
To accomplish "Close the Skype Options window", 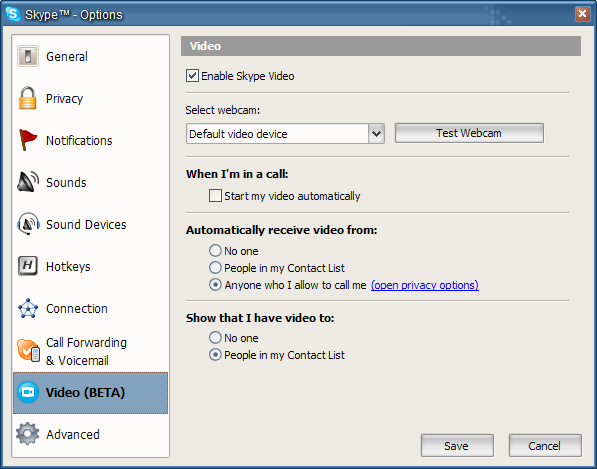I will [582, 14].
